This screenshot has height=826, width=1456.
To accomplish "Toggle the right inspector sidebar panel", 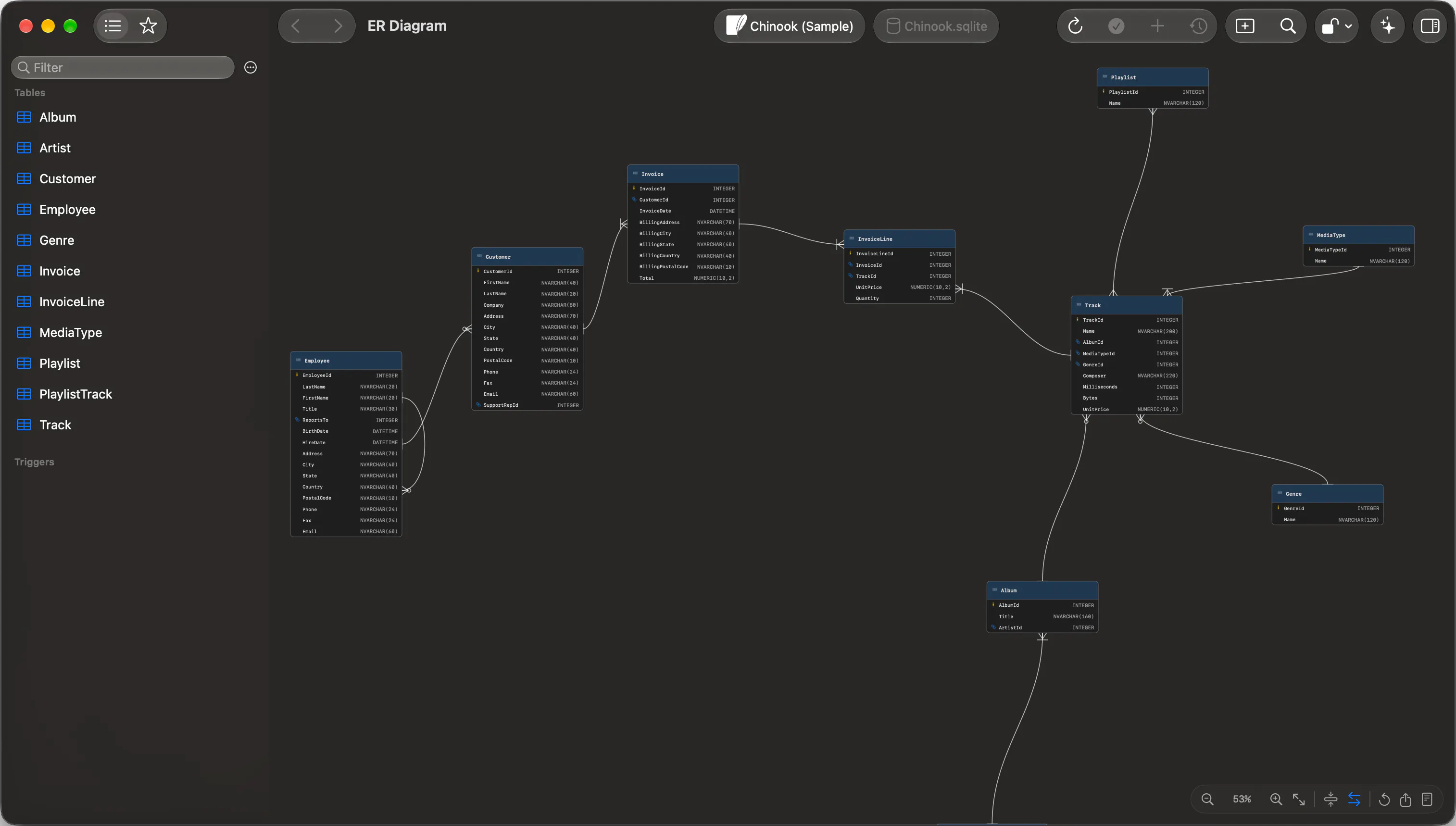I will 1430,26.
